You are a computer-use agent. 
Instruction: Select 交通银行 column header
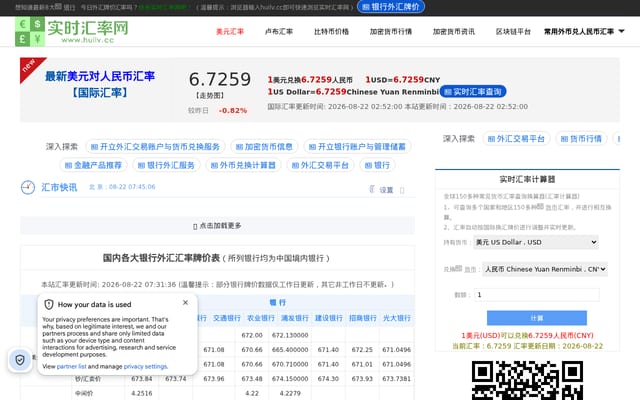[x=227, y=318]
